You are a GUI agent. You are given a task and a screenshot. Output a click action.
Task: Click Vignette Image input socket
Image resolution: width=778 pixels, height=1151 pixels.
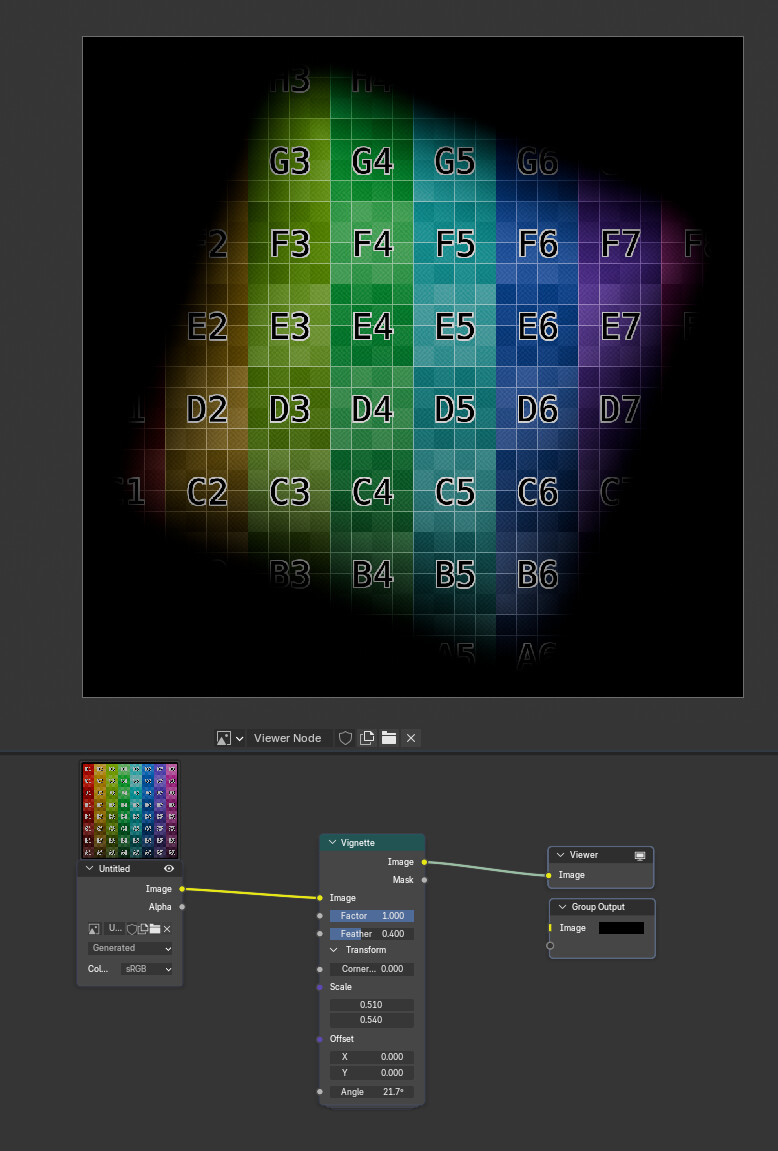(x=320, y=898)
